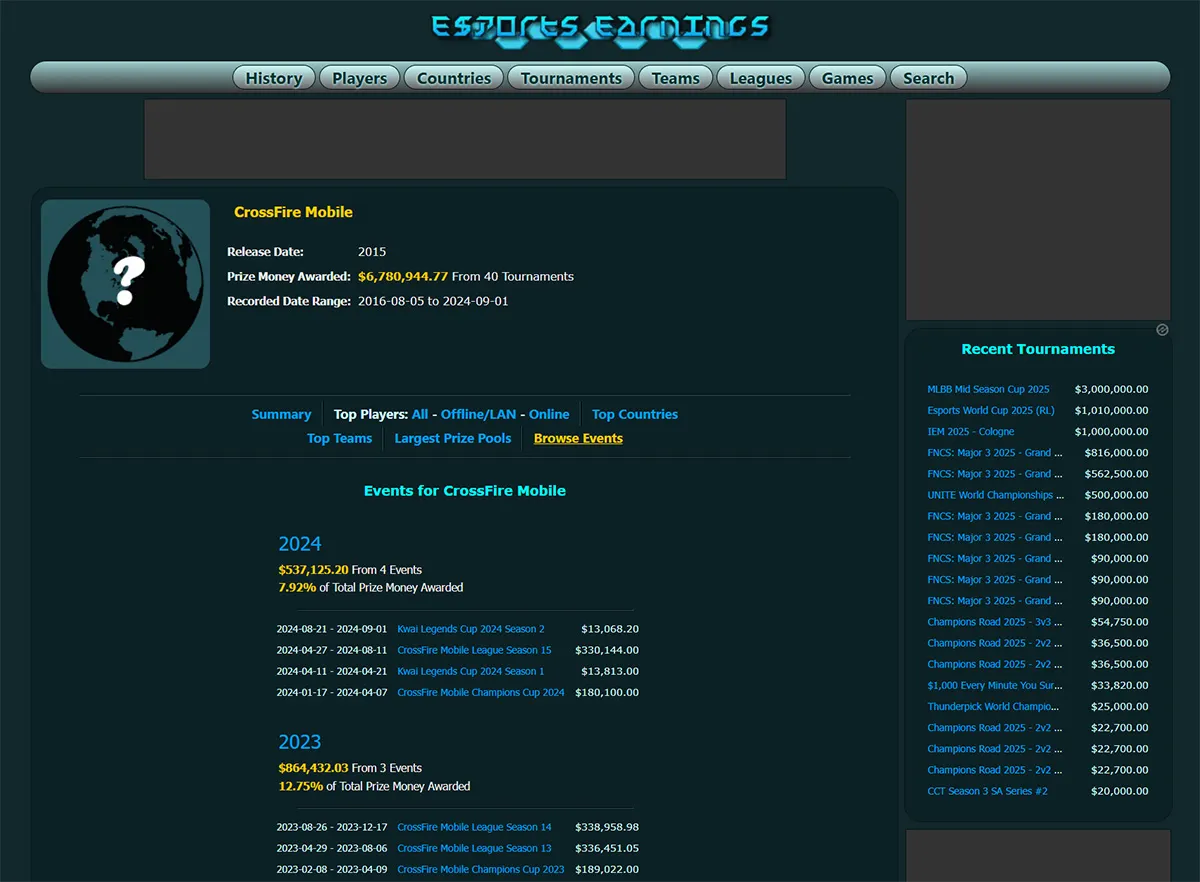
Task: Open the Largest Prize Pools tab
Action: 452,438
